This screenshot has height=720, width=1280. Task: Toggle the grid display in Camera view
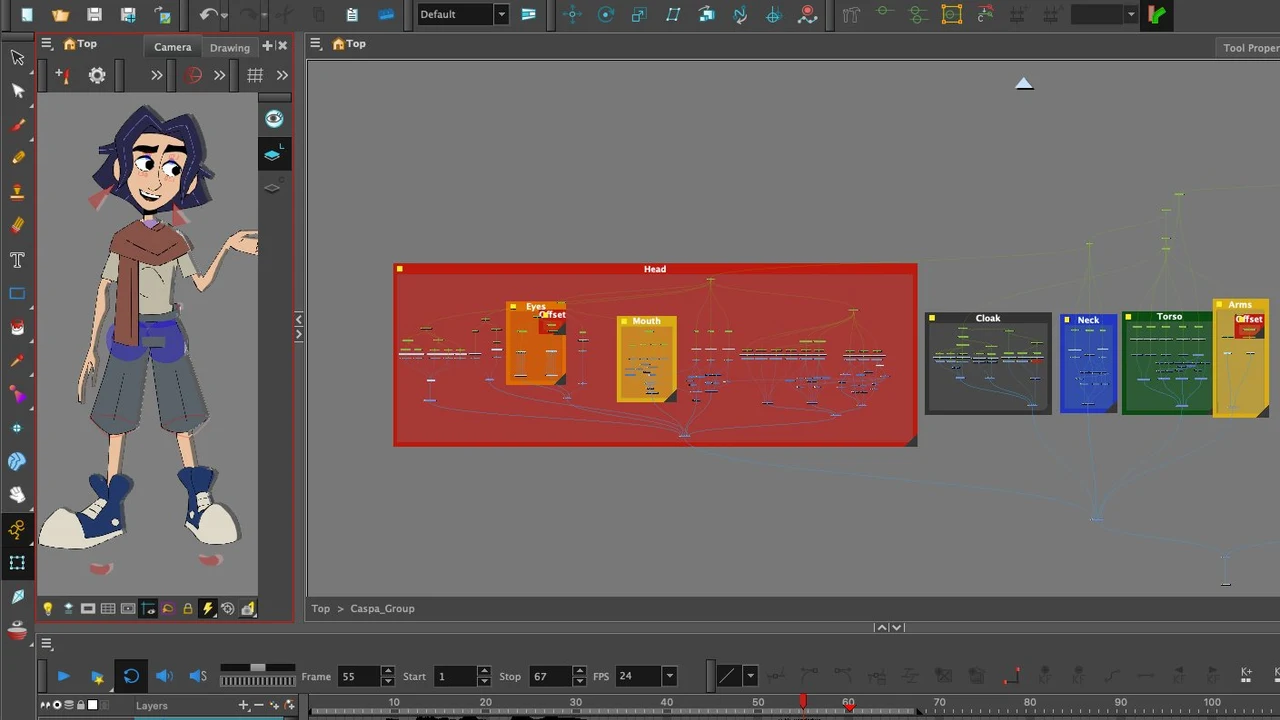coord(255,75)
